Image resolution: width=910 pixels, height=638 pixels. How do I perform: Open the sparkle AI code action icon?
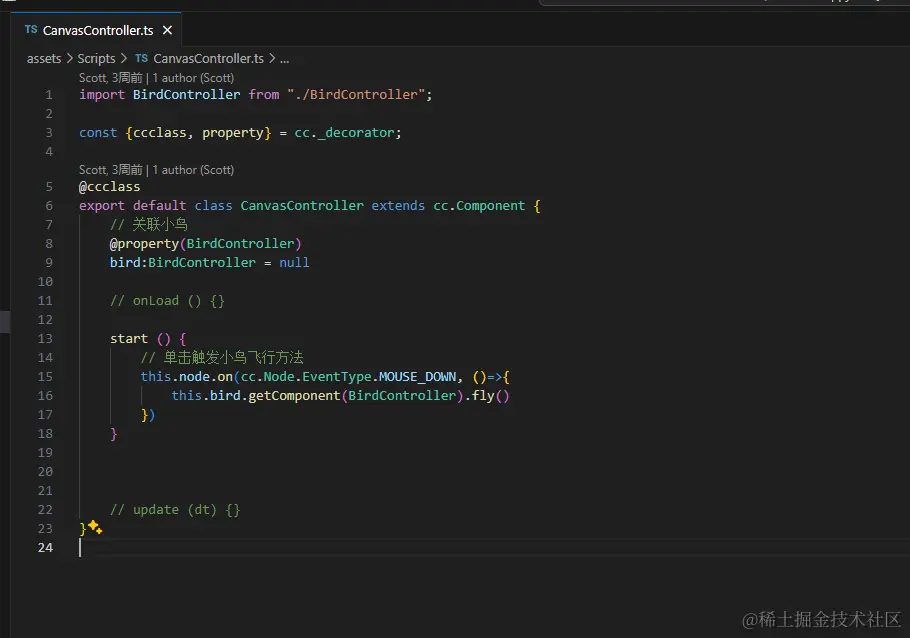[x=95, y=527]
